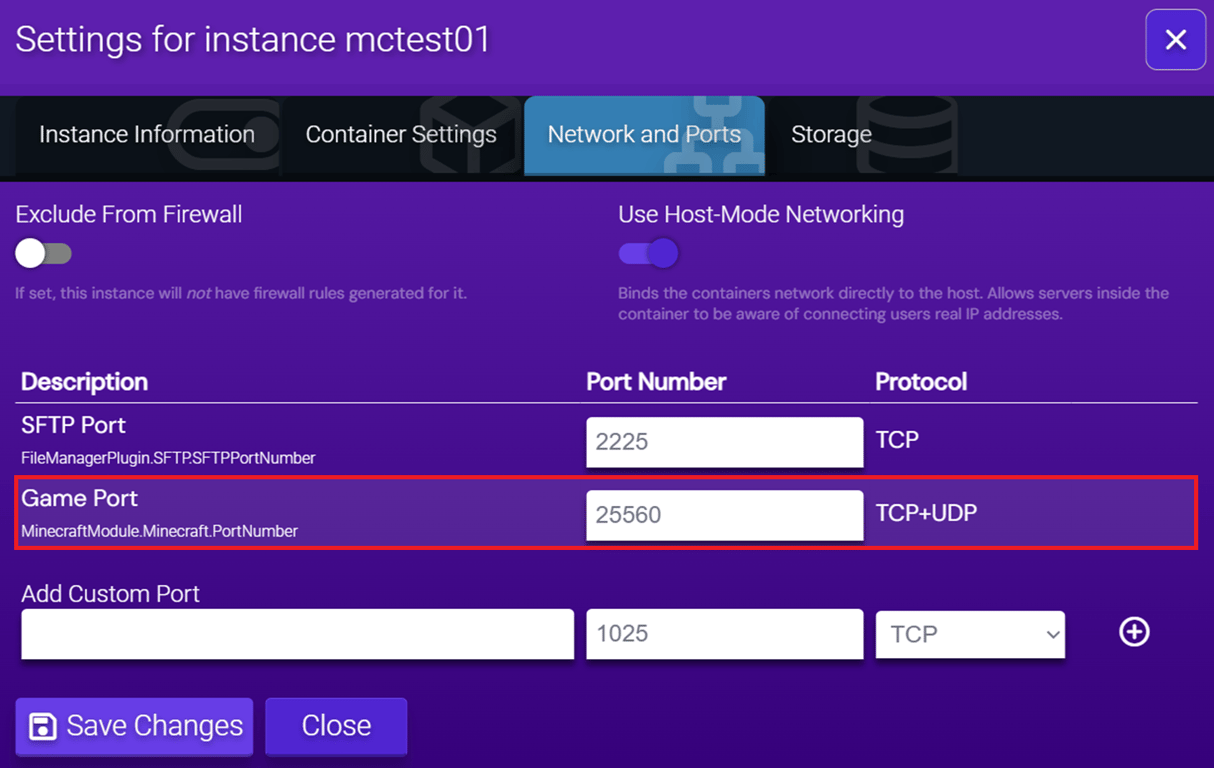Disable Use Host-Mode Networking
The width and height of the screenshot is (1214, 768).
tap(648, 253)
